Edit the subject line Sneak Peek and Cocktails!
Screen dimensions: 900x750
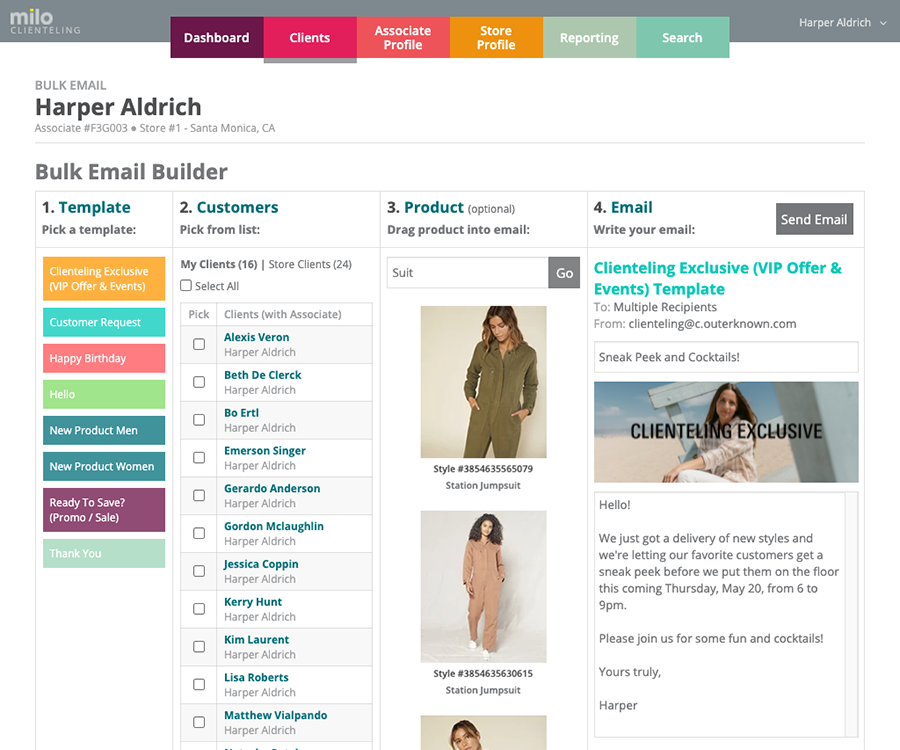[726, 357]
